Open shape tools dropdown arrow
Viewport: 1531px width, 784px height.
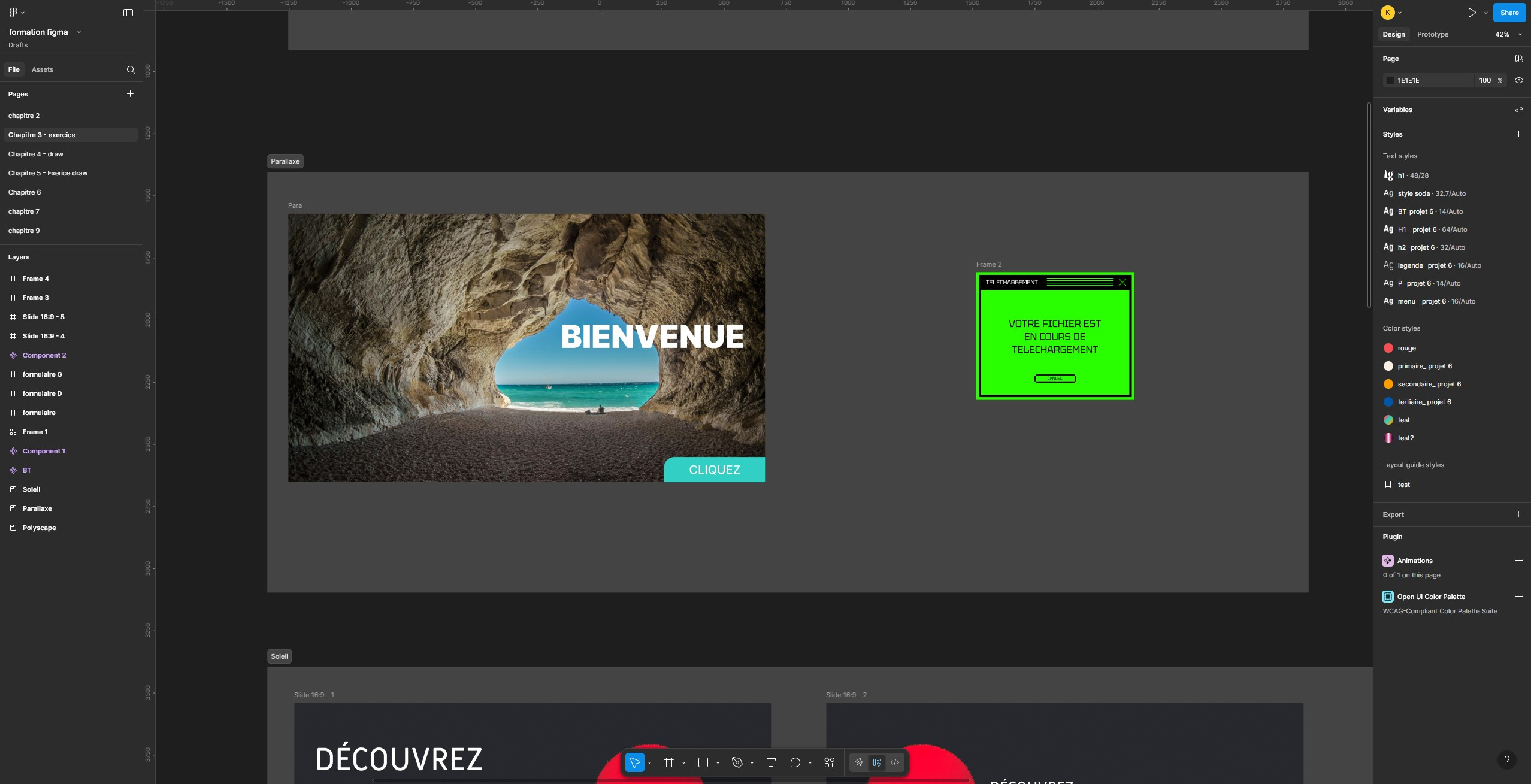(x=718, y=763)
